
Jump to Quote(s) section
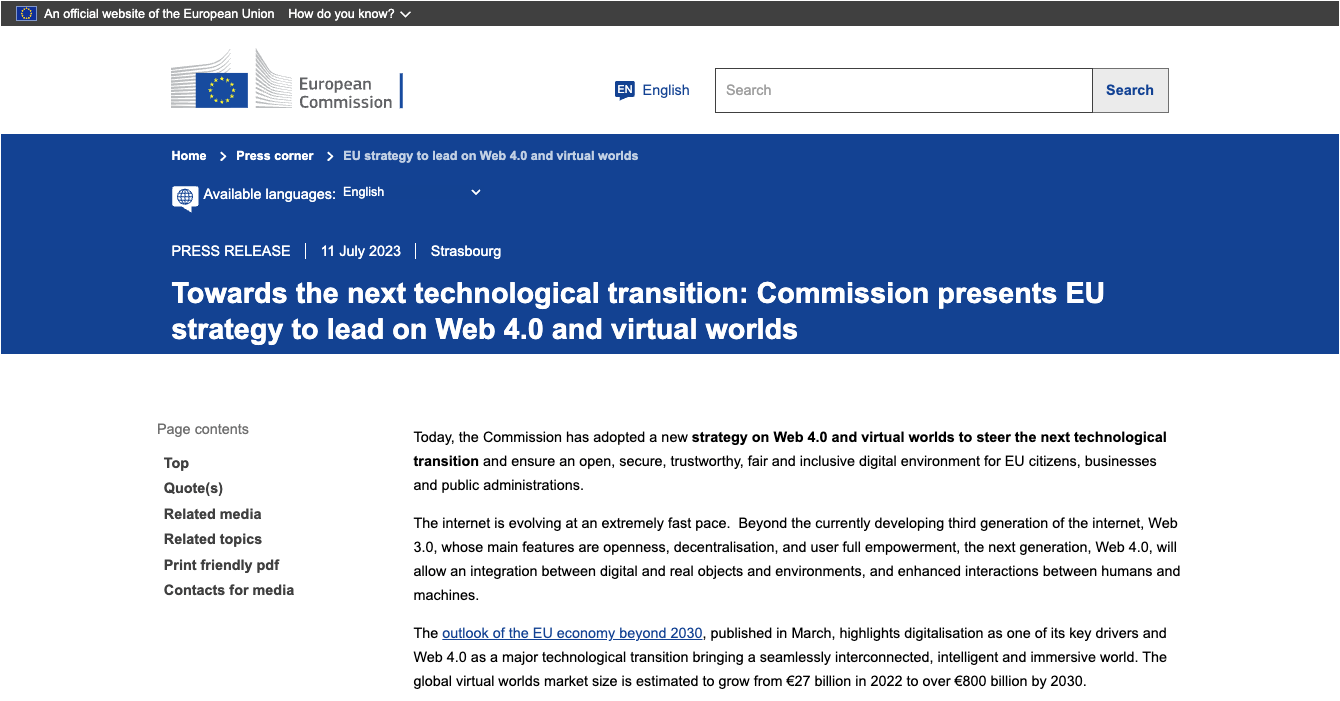193,488
